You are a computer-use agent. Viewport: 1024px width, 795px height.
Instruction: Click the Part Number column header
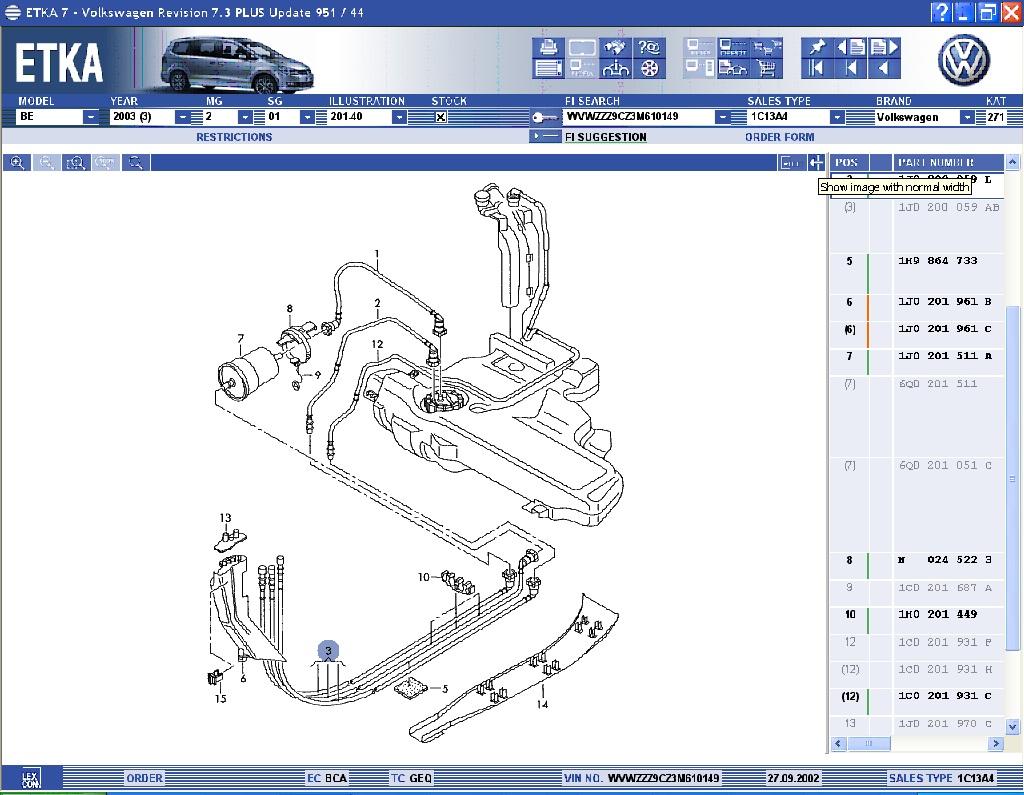[x=948, y=163]
